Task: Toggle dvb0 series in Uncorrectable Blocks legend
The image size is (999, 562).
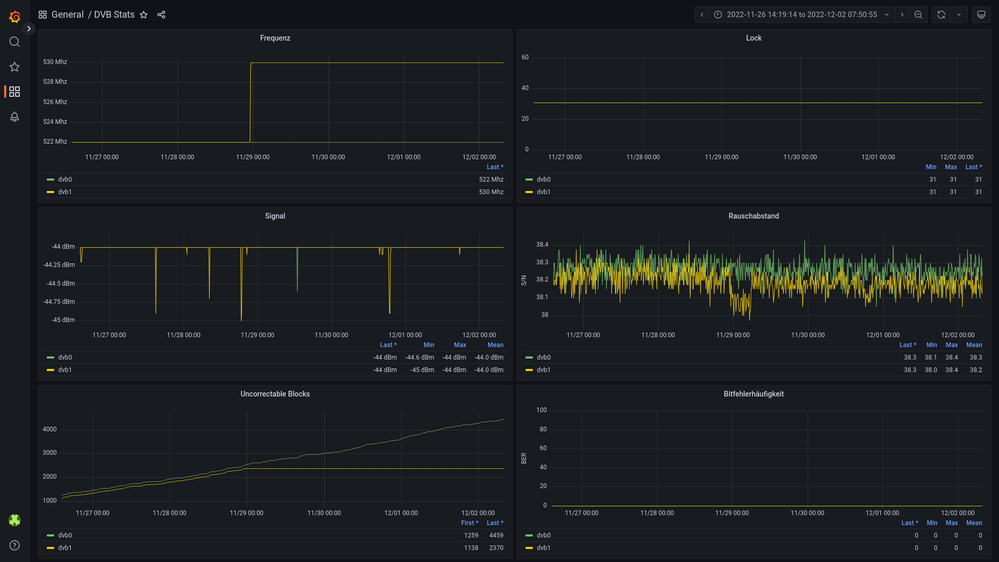Action: point(65,535)
